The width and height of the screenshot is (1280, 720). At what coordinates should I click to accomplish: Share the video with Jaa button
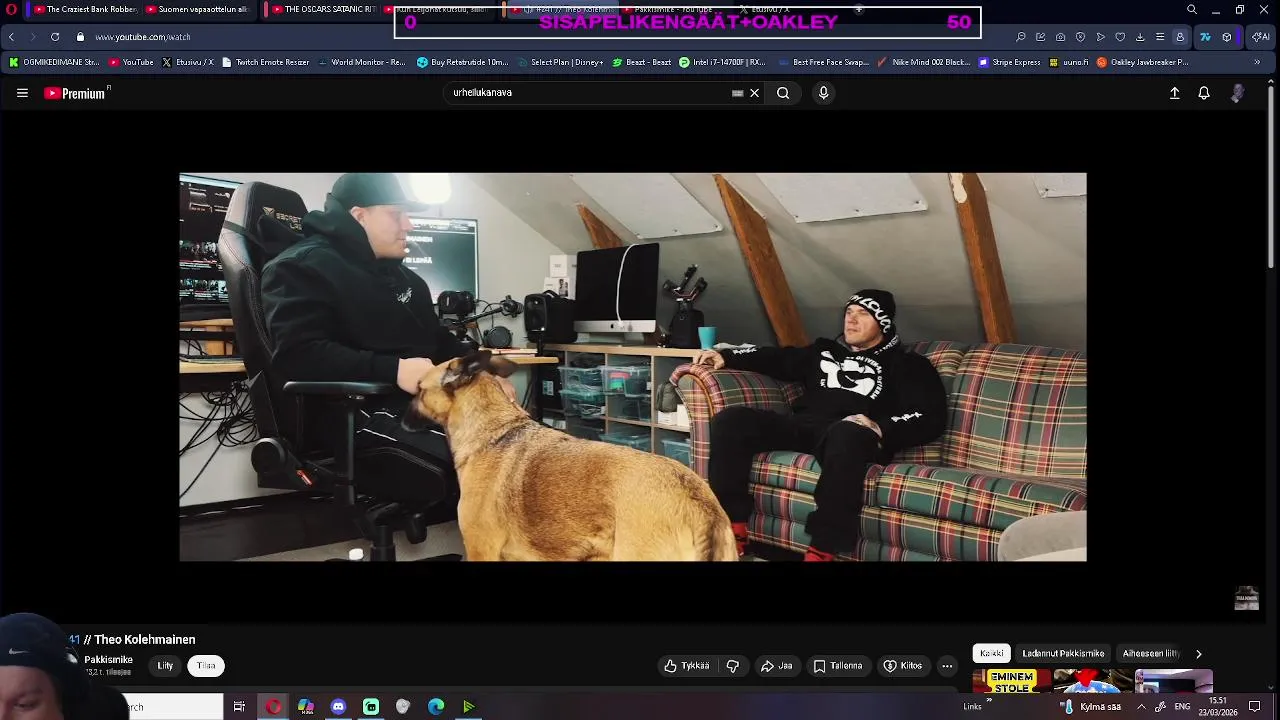tap(776, 666)
